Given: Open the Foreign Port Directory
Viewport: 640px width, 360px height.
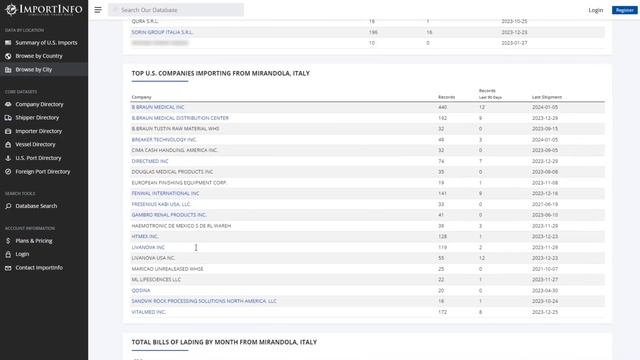Looking at the screenshot, I should click(x=43, y=171).
